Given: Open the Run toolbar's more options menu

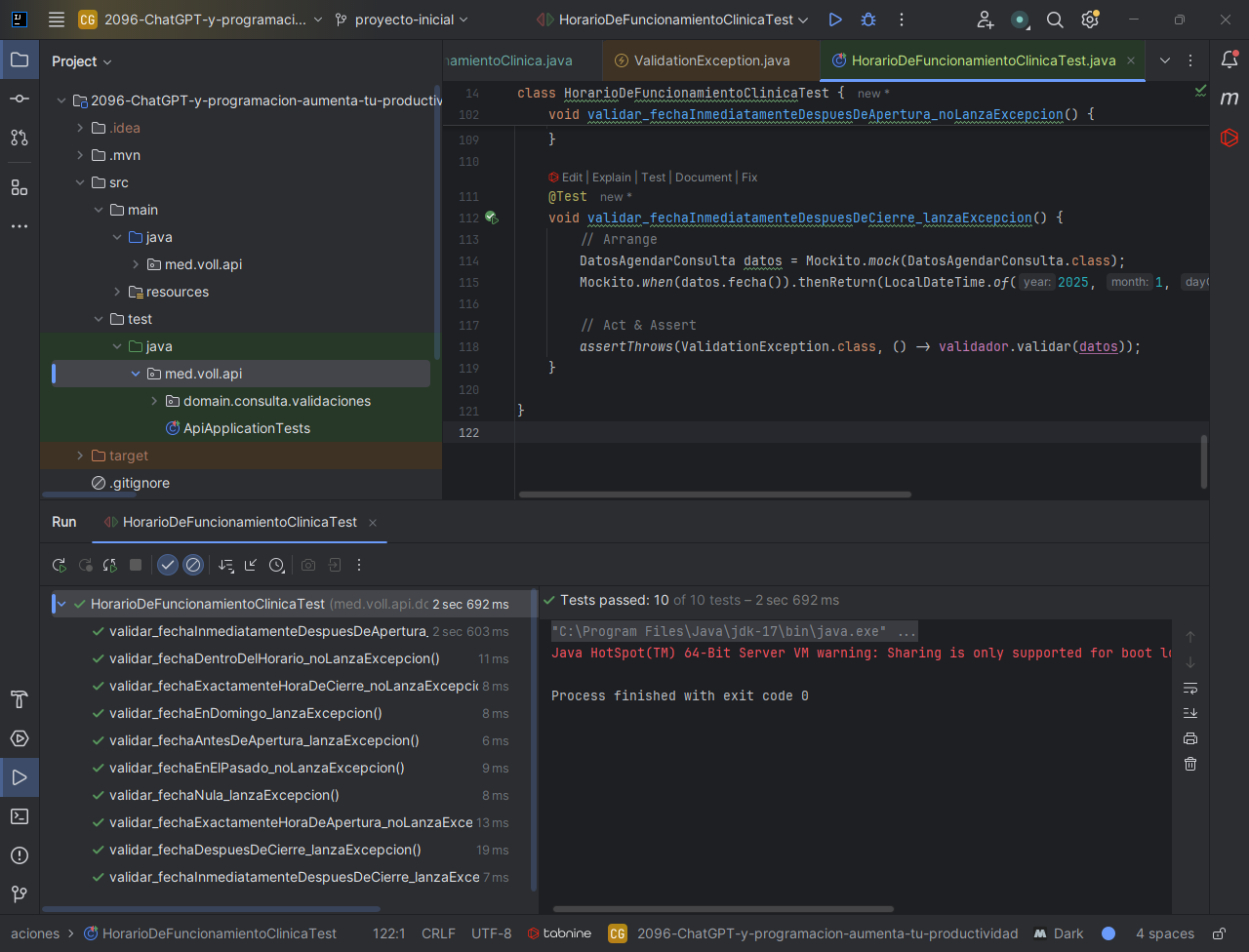Looking at the screenshot, I should [x=359, y=565].
